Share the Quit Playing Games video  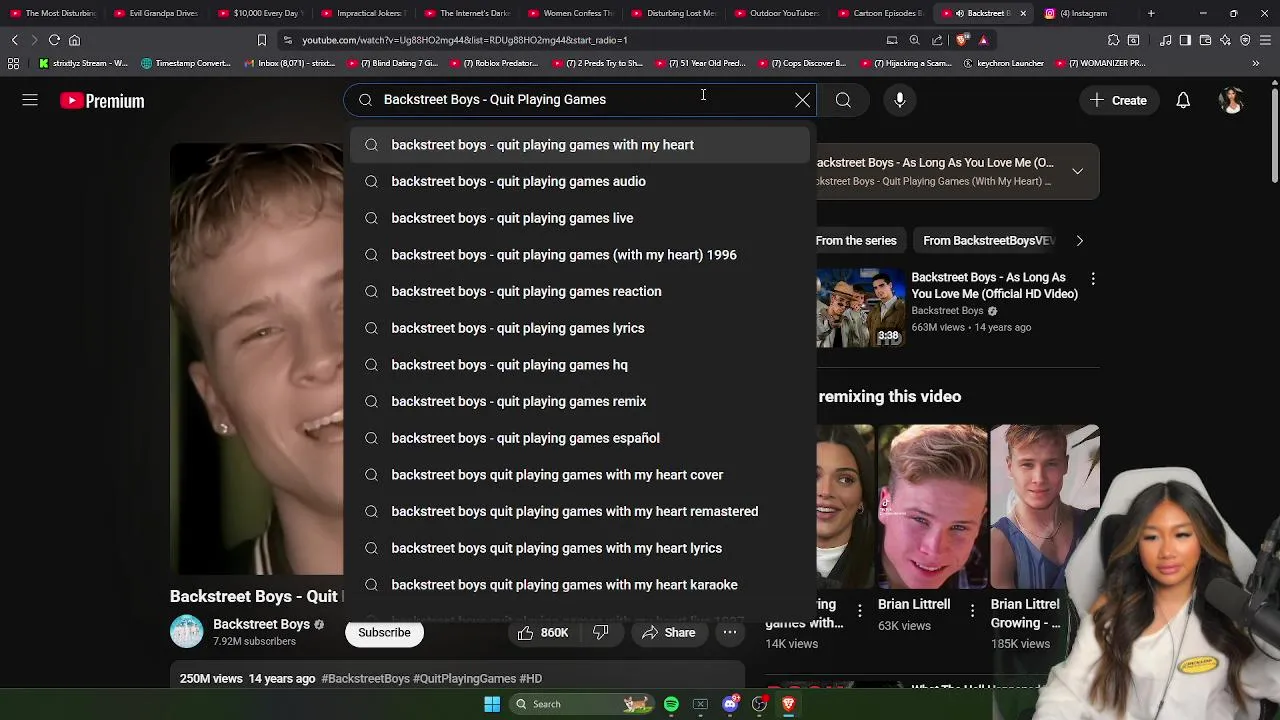(668, 633)
